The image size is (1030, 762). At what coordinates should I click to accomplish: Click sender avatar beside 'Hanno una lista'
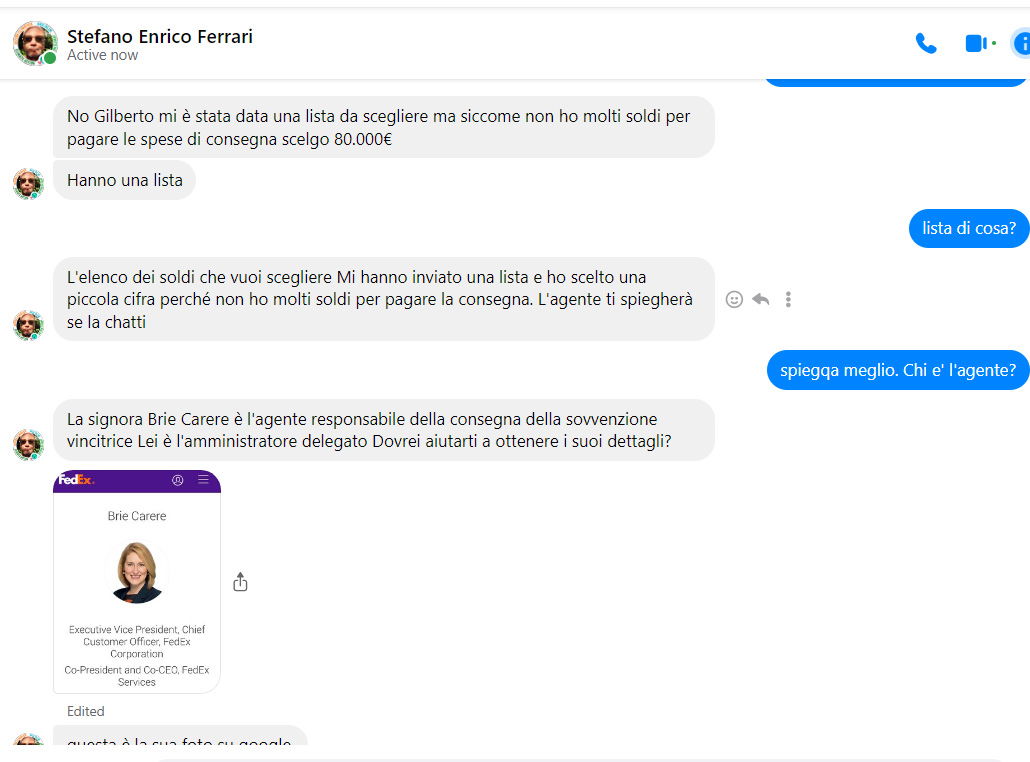pos(28,183)
